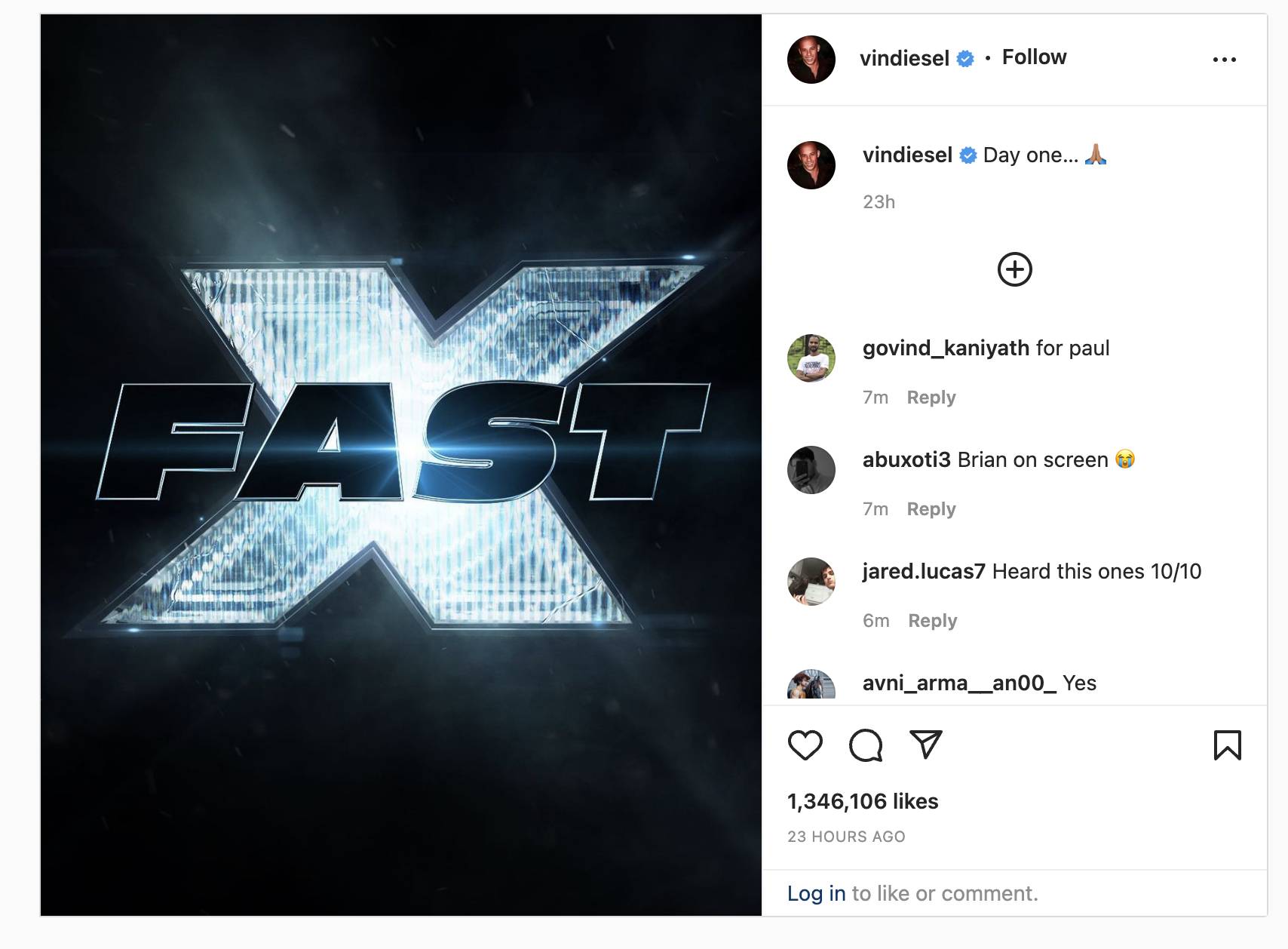Open jared.lucas7's username link
The width and height of the screenshot is (1288, 949).
pyautogui.click(x=924, y=572)
